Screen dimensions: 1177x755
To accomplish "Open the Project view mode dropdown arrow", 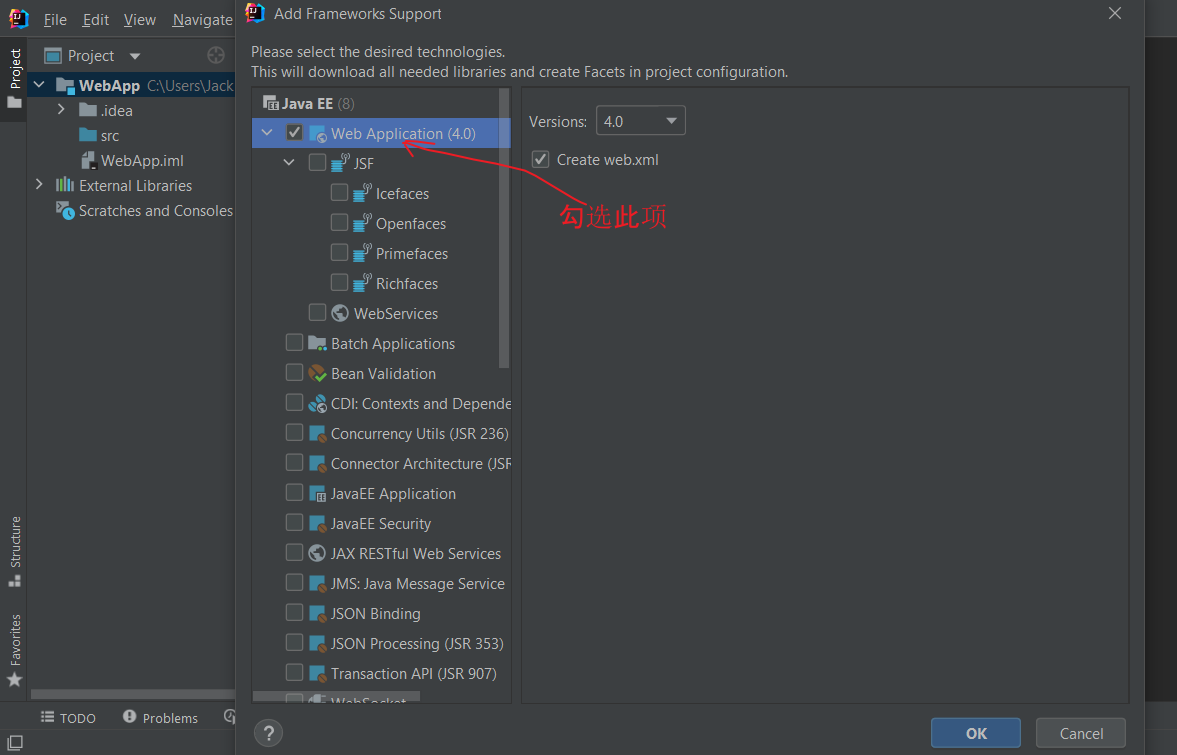I will tap(134, 56).
